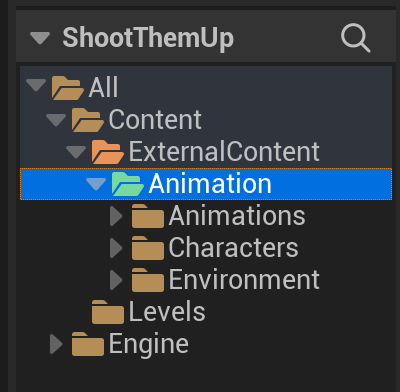The image size is (400, 392).
Task: Expand the Characters subfolder
Action: pyautogui.click(x=116, y=248)
